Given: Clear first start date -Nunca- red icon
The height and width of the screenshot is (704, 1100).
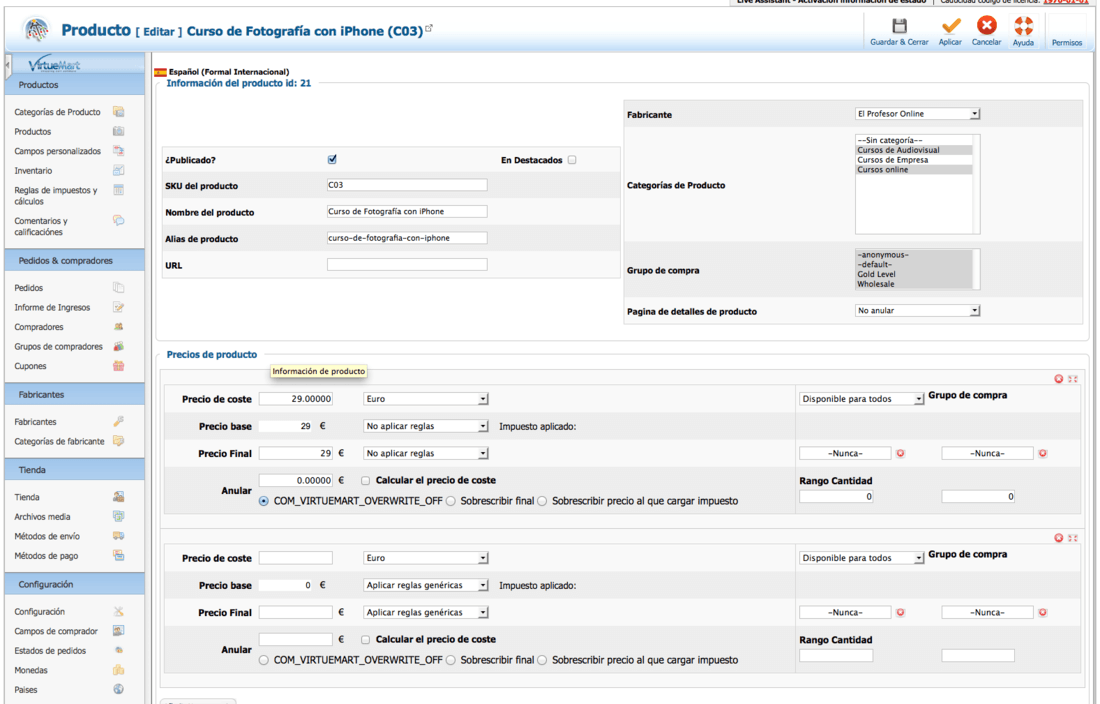Looking at the screenshot, I should point(901,454).
